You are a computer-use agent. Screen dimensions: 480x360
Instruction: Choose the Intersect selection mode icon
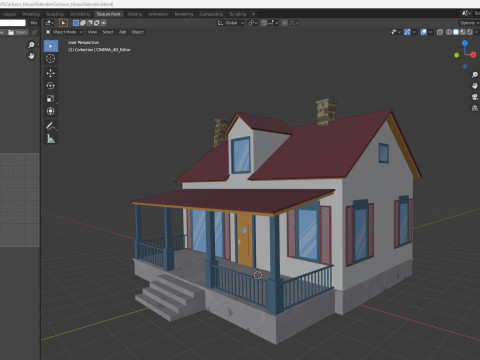click(104, 23)
